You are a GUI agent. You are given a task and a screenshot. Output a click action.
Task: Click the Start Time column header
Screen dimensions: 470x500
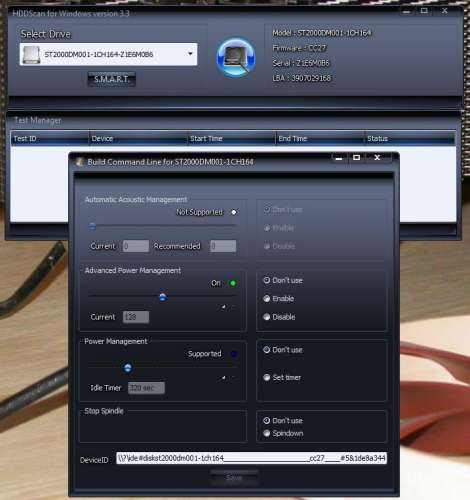tap(231, 138)
